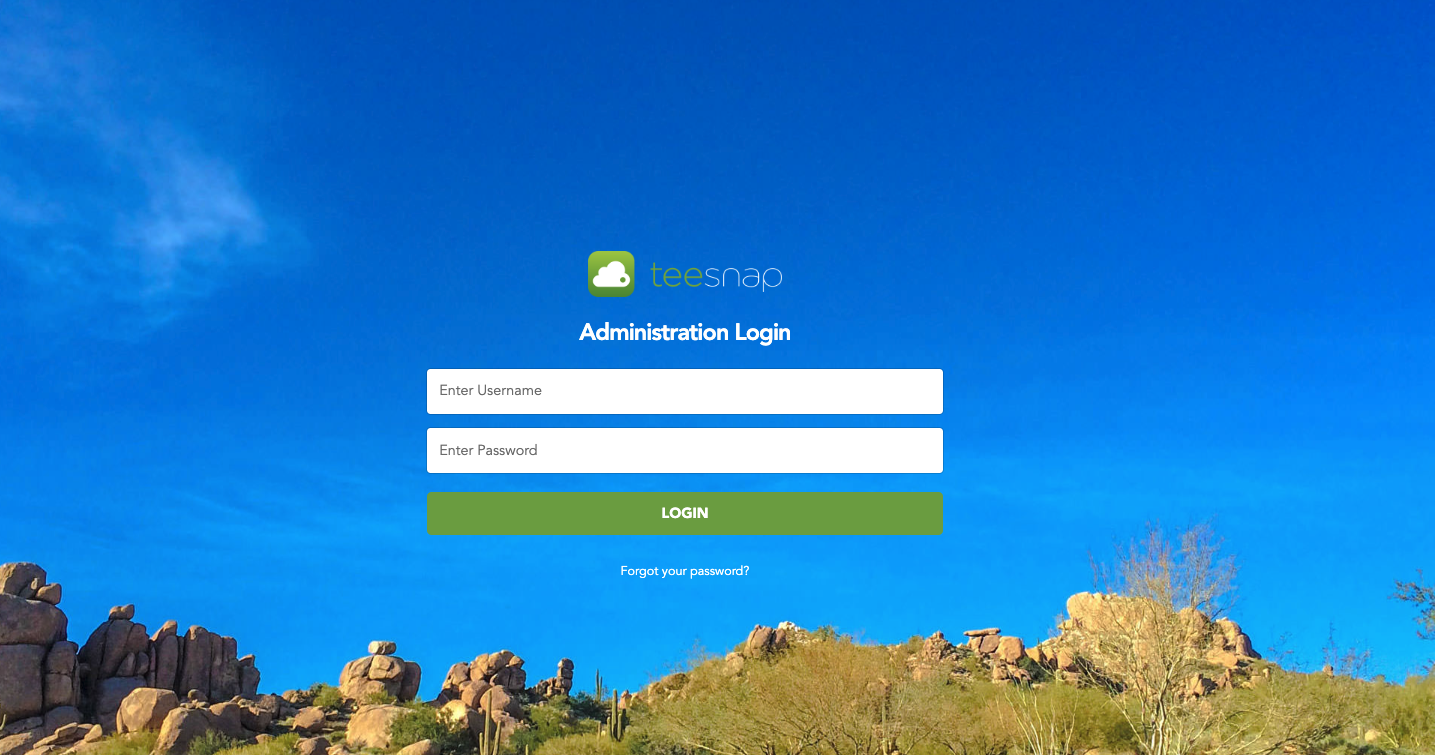This screenshot has width=1435, height=755.
Task: Click the word 'Administration' in the heading
Action: click(654, 332)
